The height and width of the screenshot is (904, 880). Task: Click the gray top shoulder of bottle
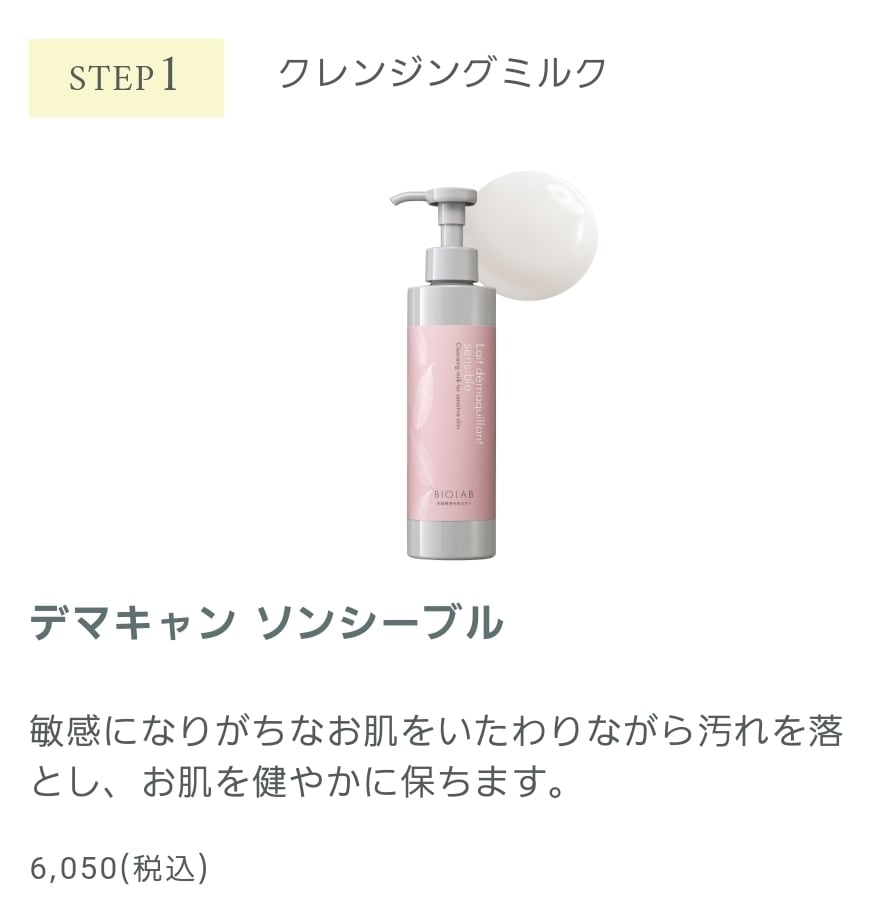click(452, 303)
